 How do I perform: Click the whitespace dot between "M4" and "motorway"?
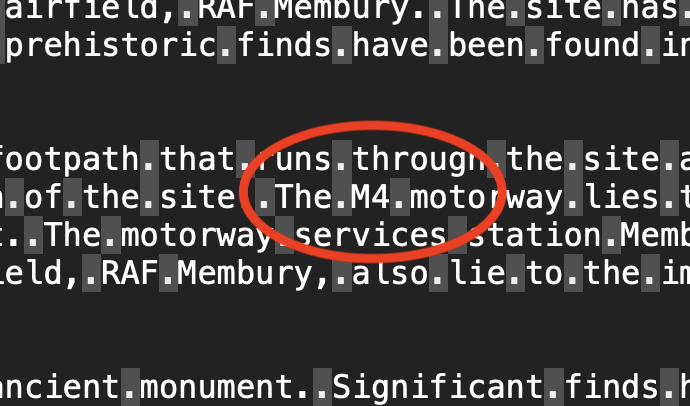click(x=400, y=197)
